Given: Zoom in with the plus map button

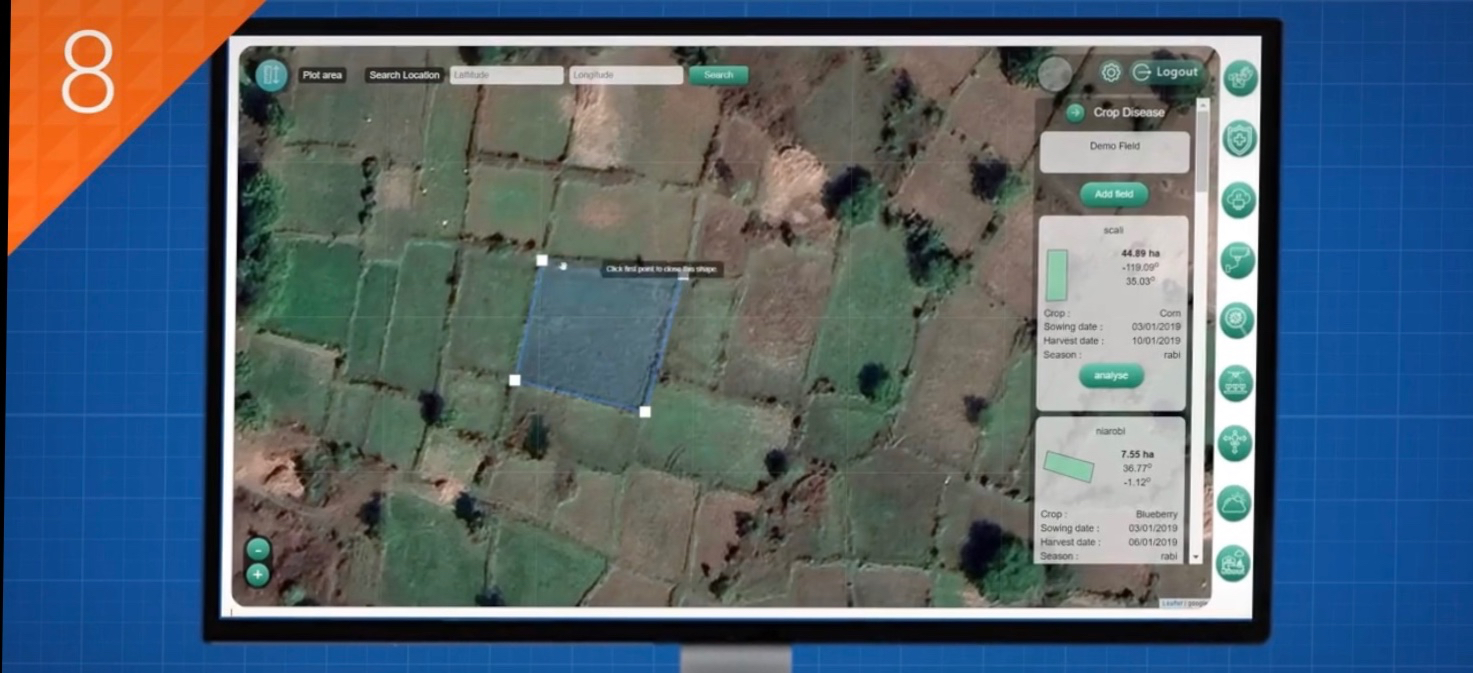Looking at the screenshot, I should (x=258, y=575).
